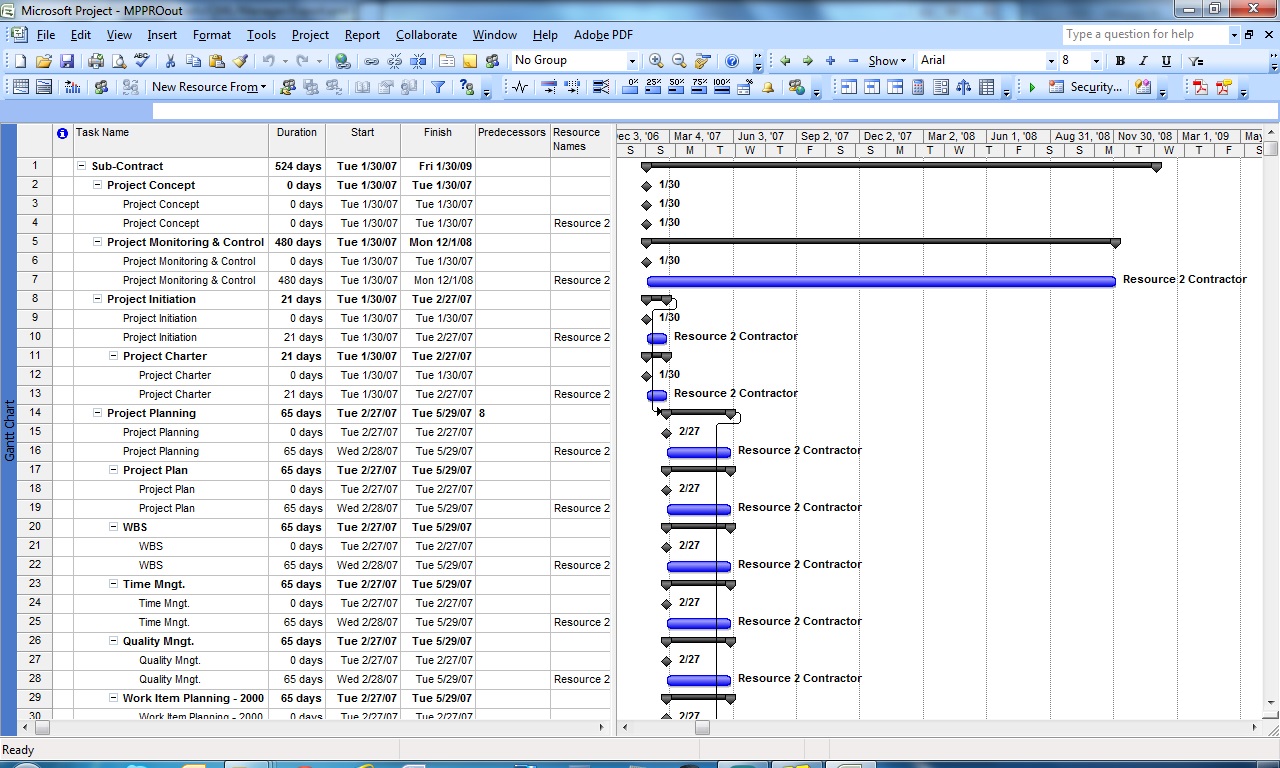Open the Report menu
The height and width of the screenshot is (768, 1280).
[362, 35]
